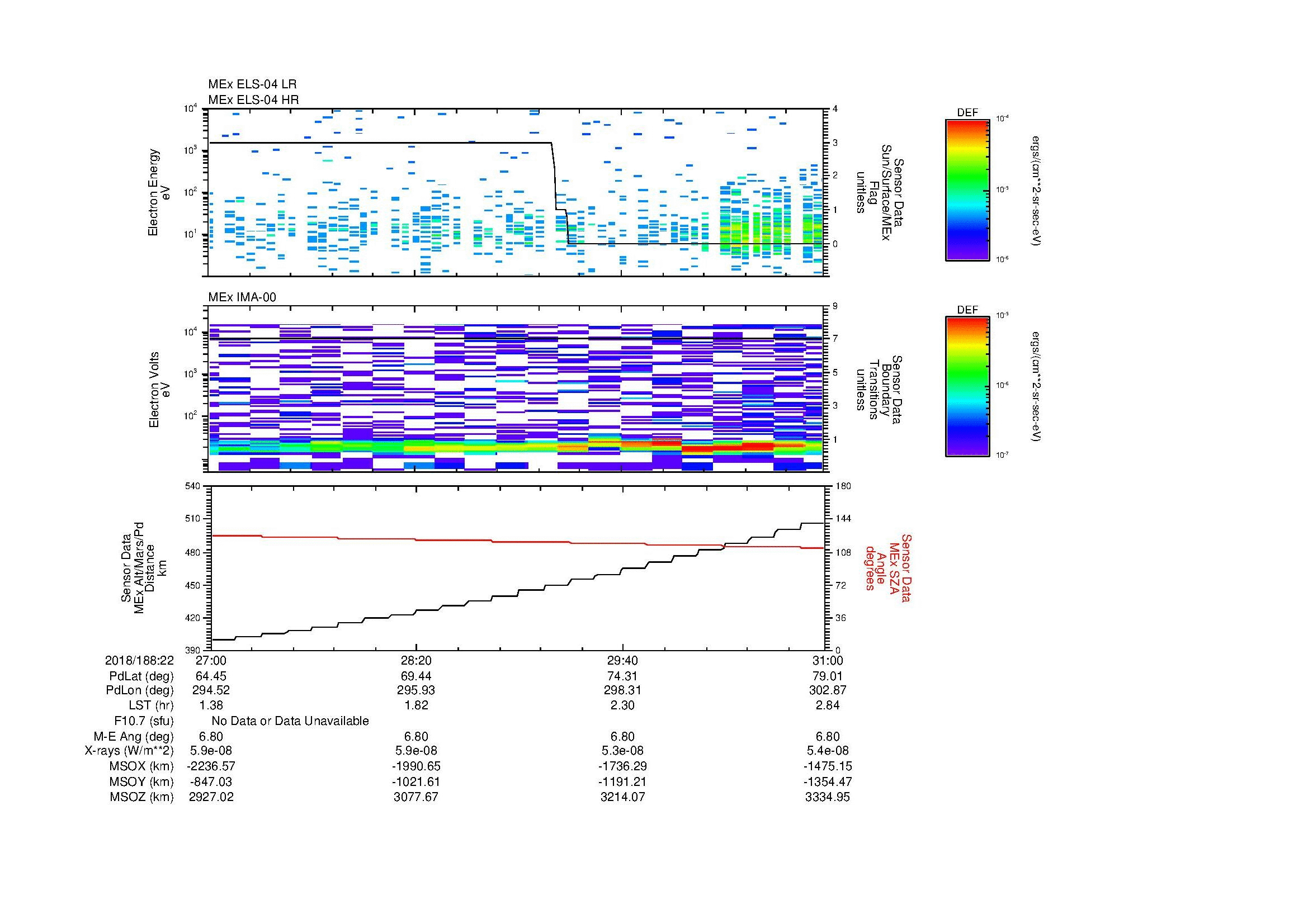1308x924 pixels.
Task: Click the '2018/188:22' date label
Action: (x=139, y=660)
